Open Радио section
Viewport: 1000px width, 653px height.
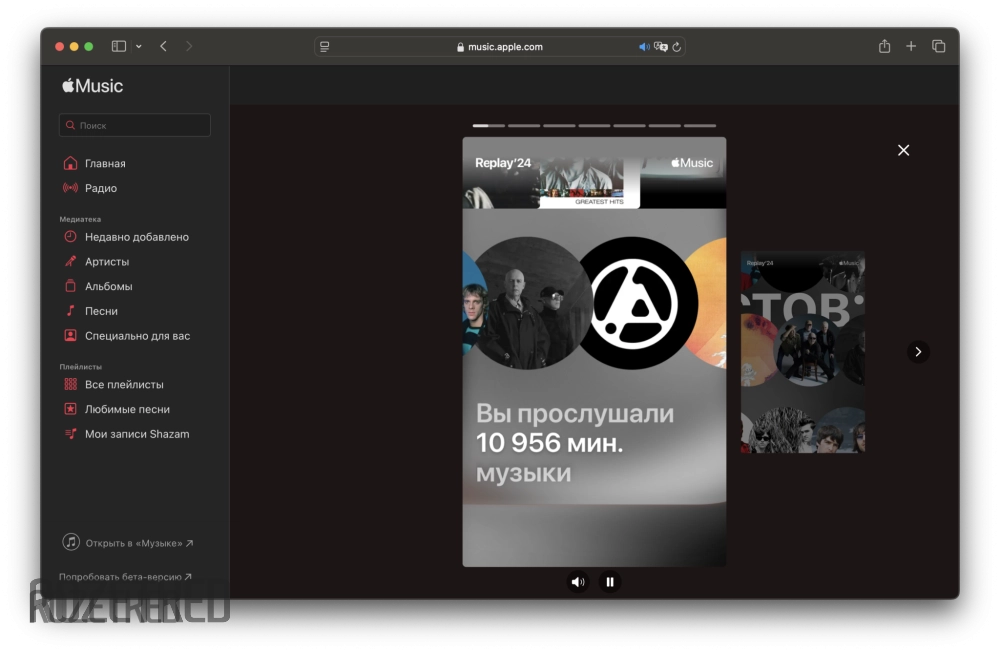coord(100,188)
